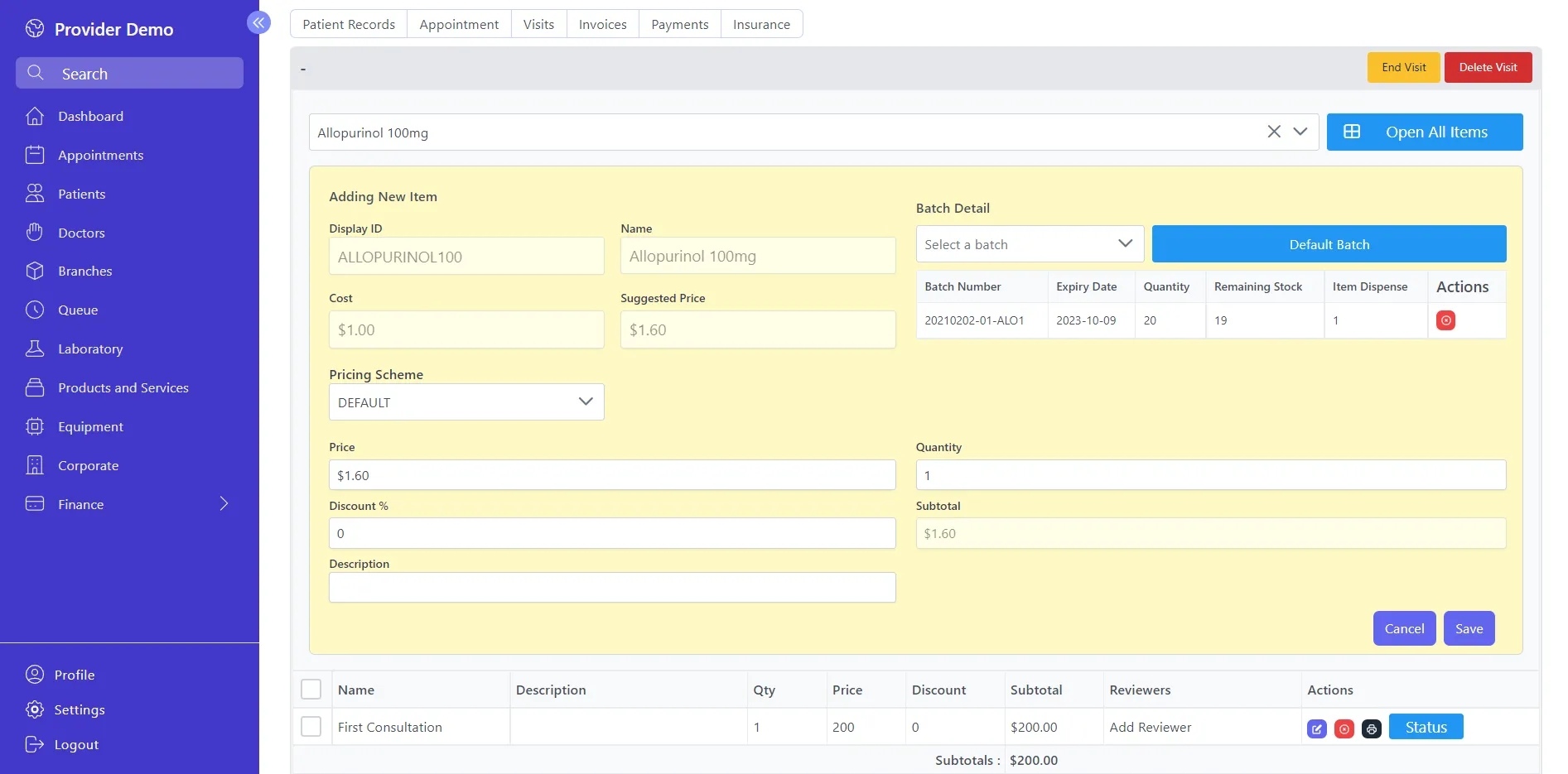Viewport: 1568px width, 774px height.
Task: Open the Select a batch dropdown
Action: click(x=1030, y=244)
